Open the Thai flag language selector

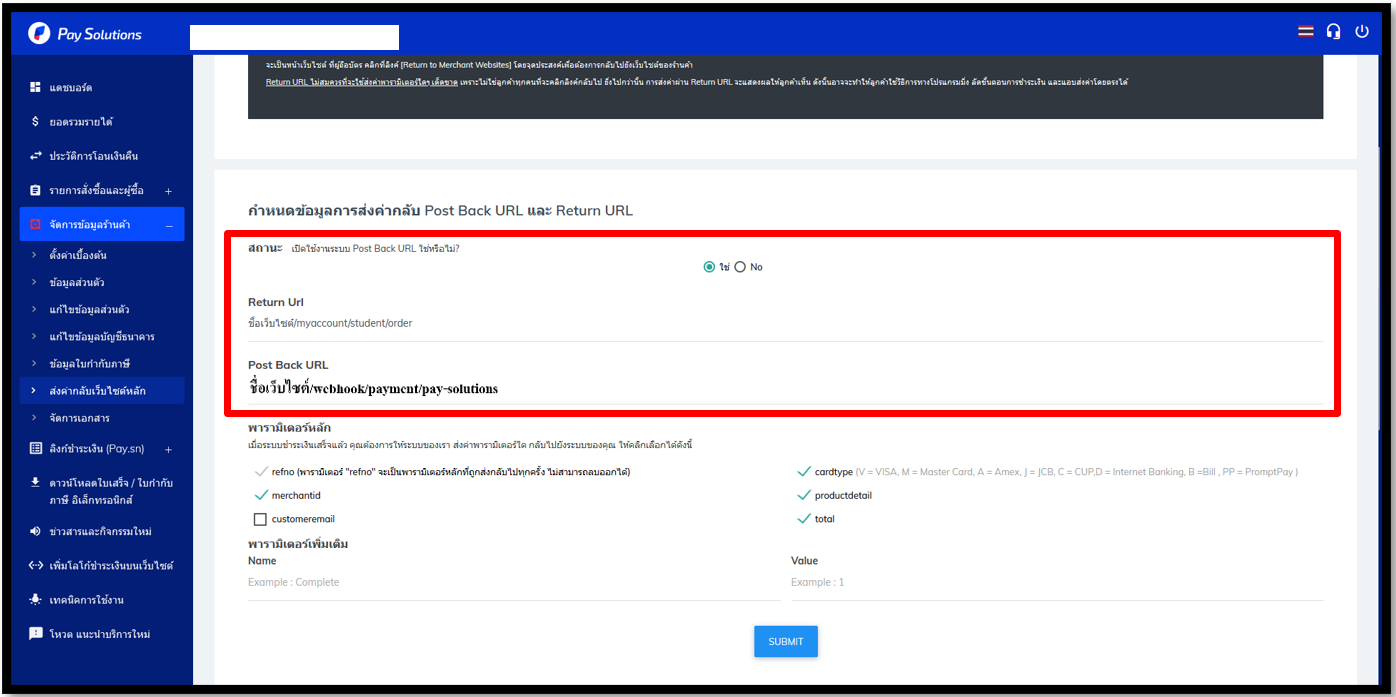[x=1306, y=32]
